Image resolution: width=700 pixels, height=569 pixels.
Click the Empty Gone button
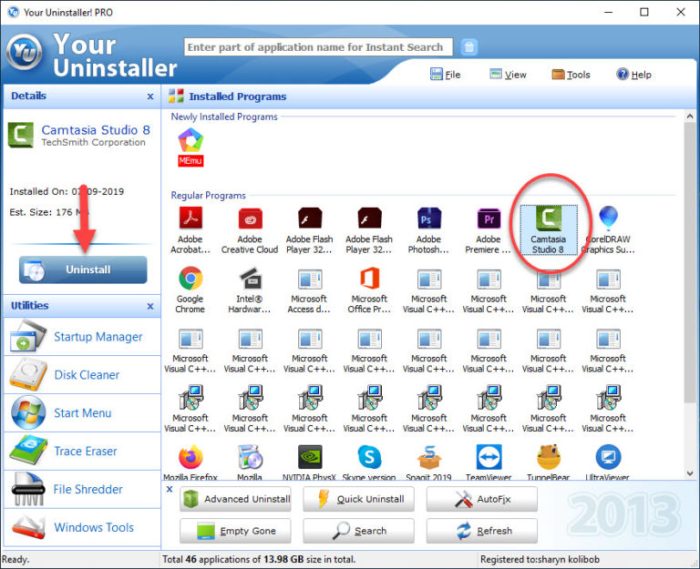coord(236,531)
